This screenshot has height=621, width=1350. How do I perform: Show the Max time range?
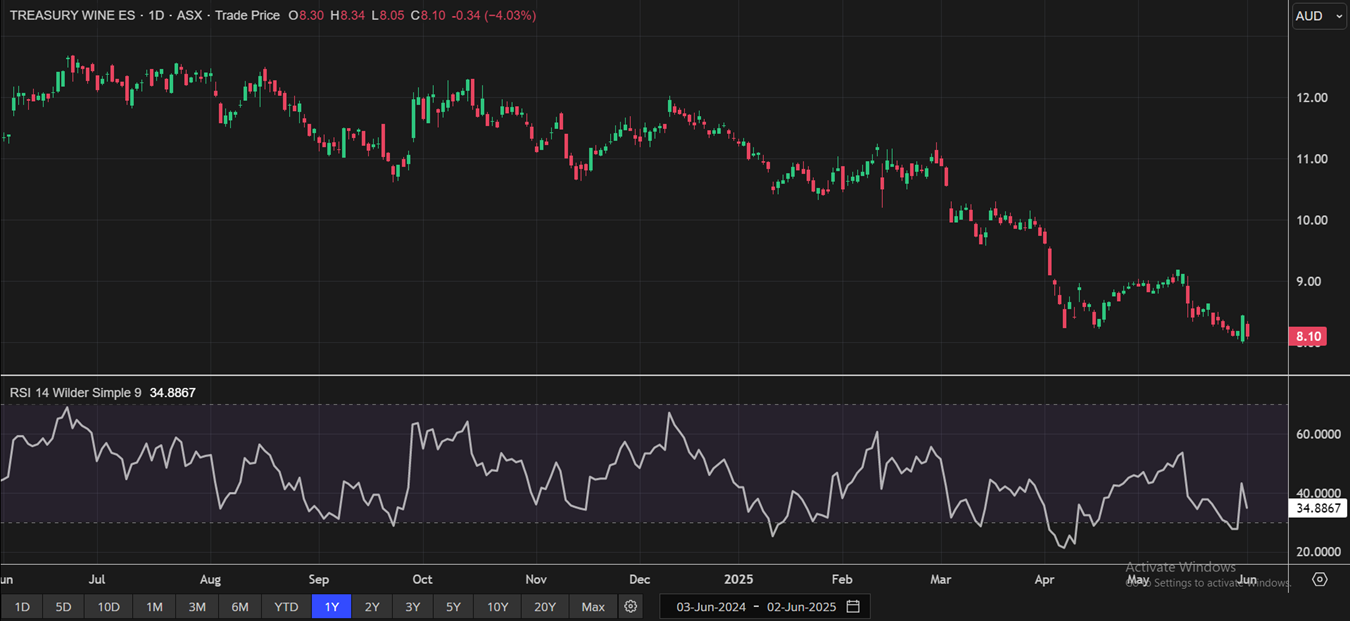pyautogui.click(x=593, y=607)
